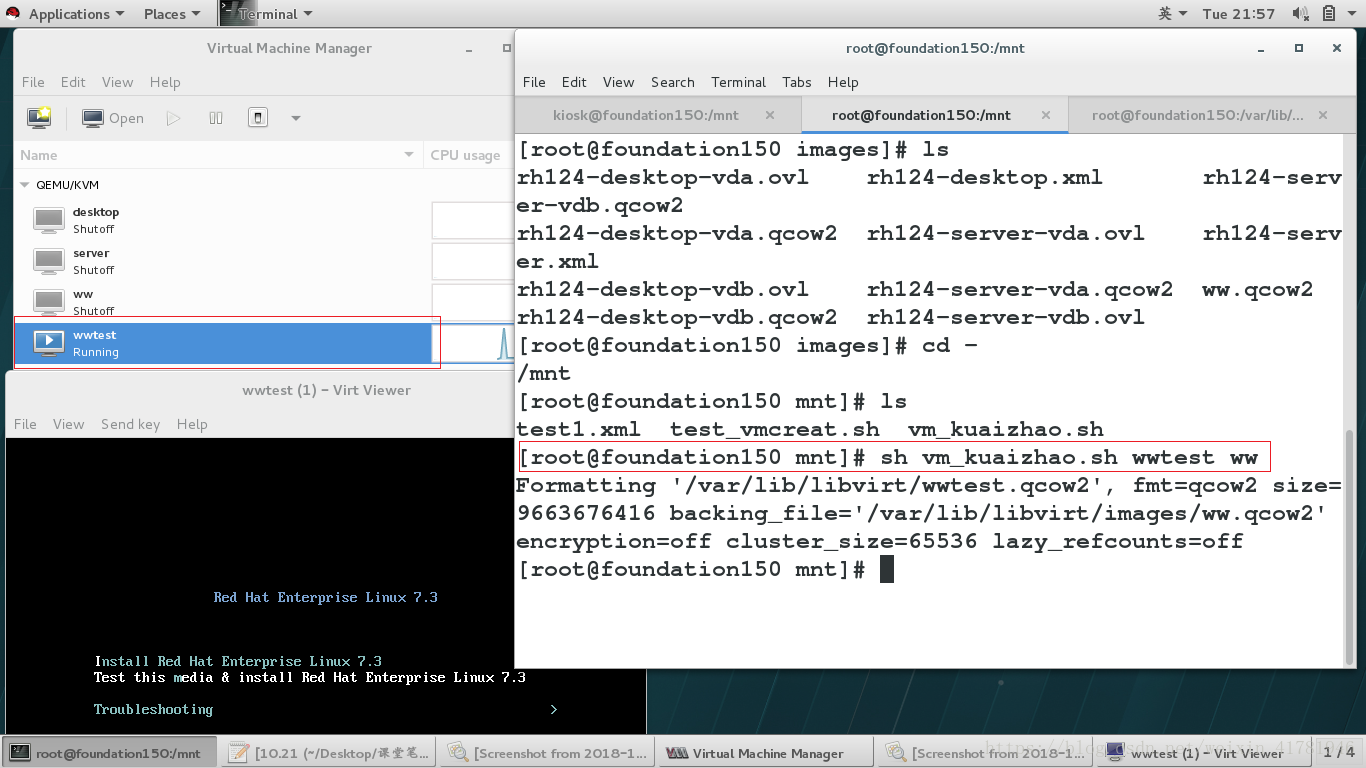Maximize the Terminal window
The width and height of the screenshot is (1366, 768).
coord(1299,48)
